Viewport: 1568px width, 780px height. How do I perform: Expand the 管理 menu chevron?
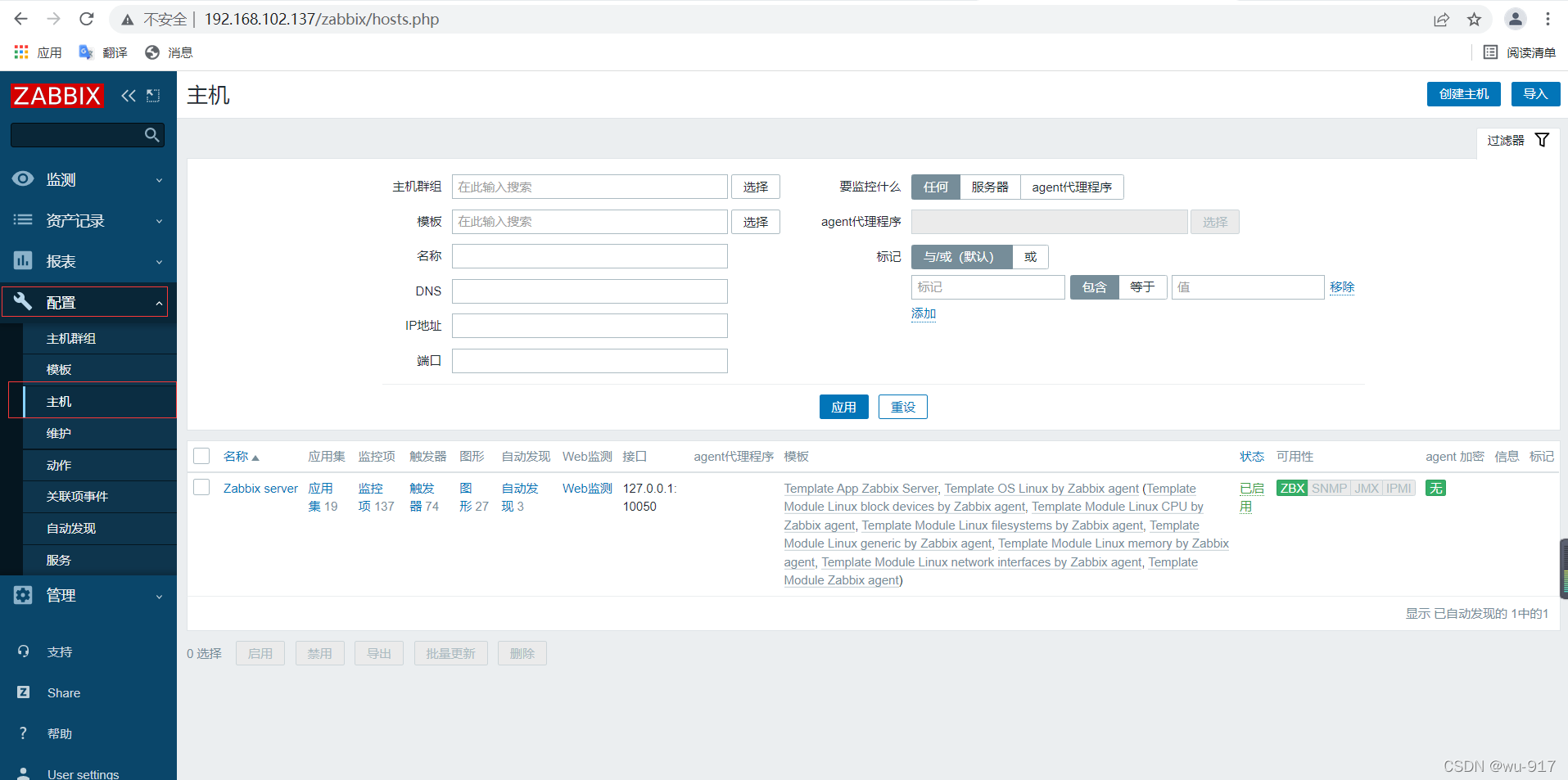pos(159,596)
